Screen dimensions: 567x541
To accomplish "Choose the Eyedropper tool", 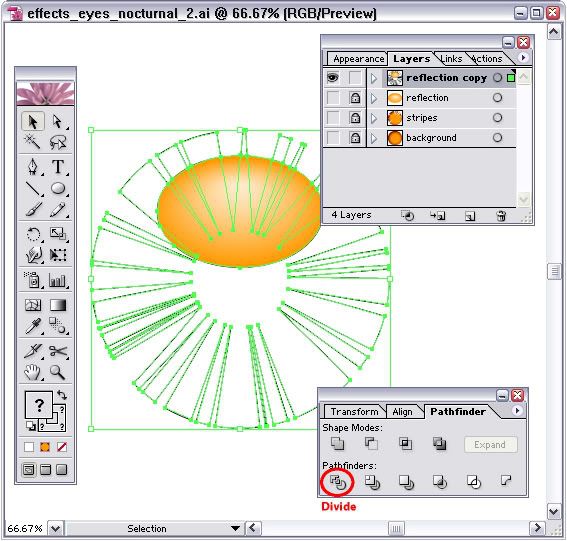I will (x=33, y=326).
